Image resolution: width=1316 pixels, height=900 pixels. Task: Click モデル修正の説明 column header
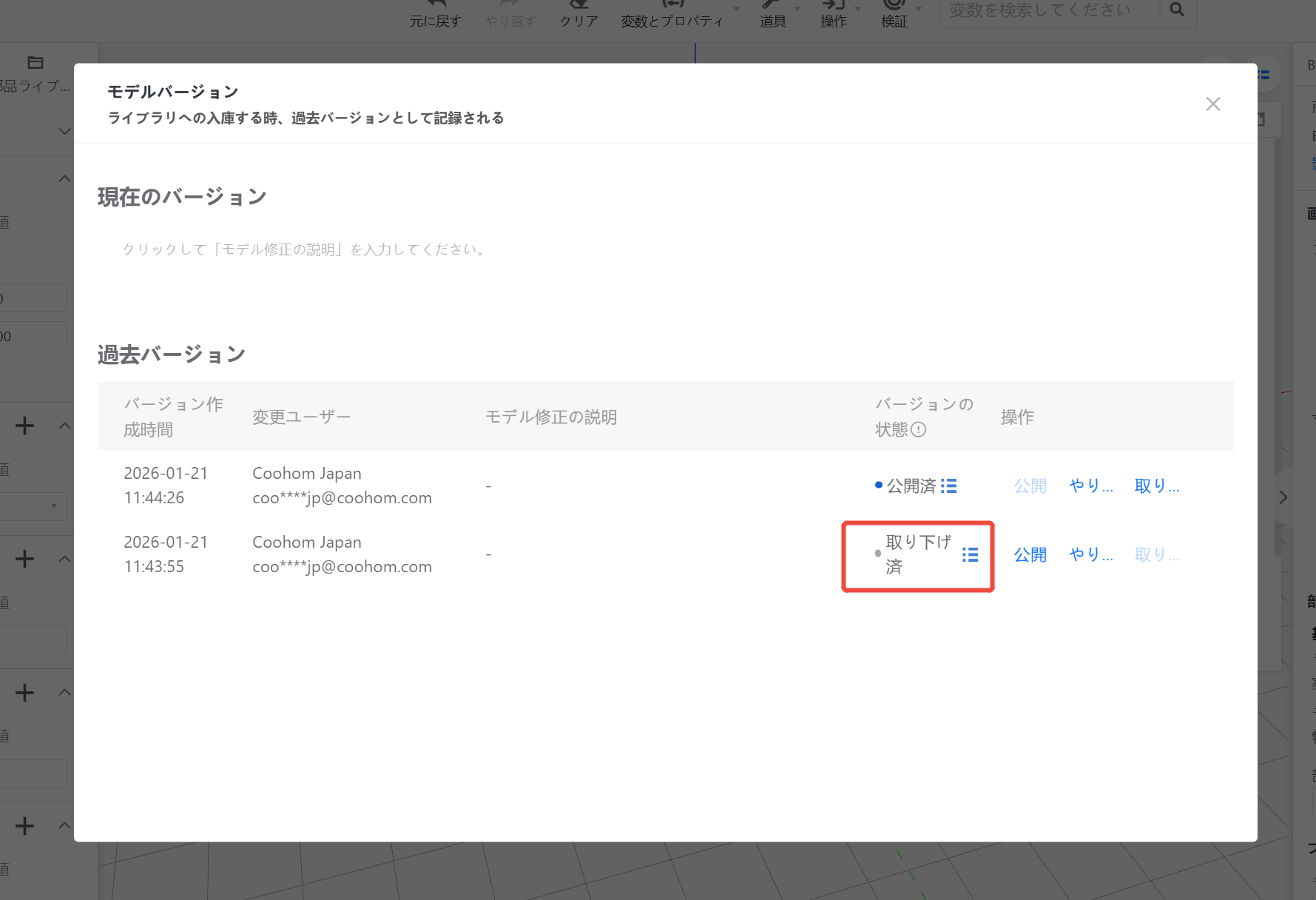pyautogui.click(x=551, y=417)
